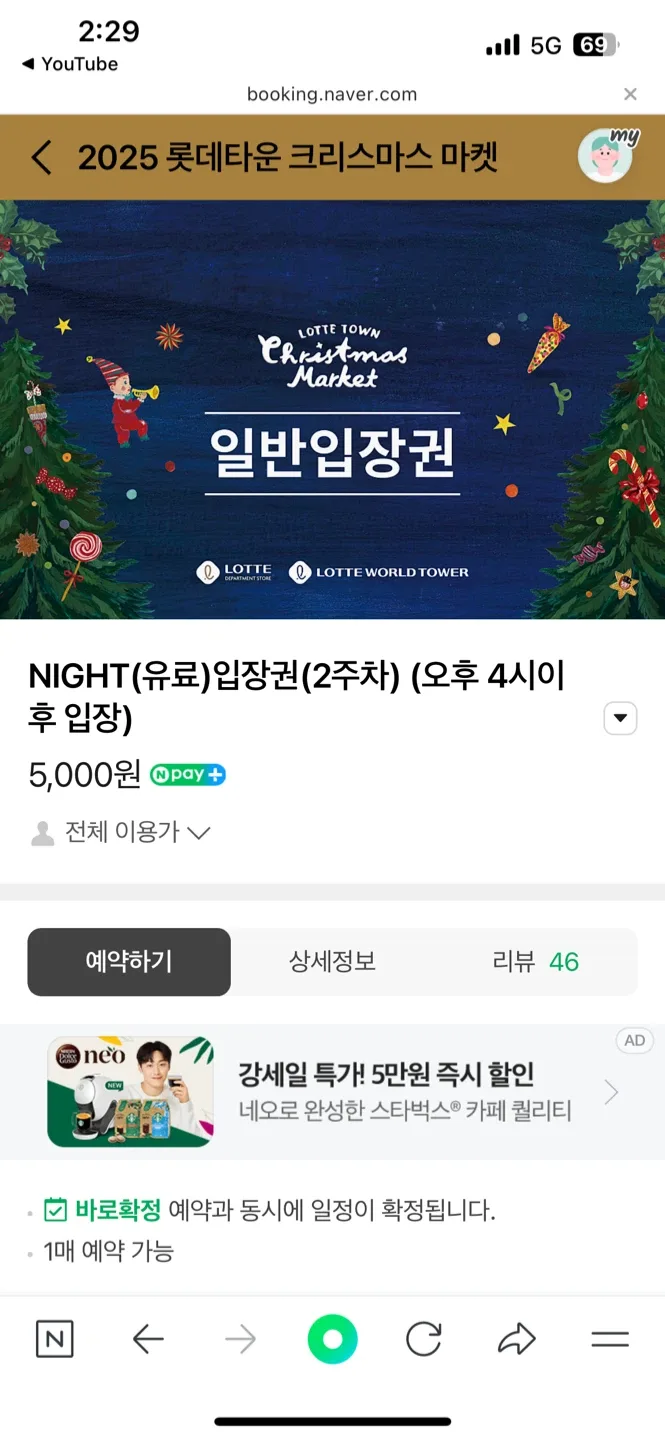Expand the 전체 이용가 age rating chevron
Viewport: 665px width, 1440px height.
click(199, 832)
